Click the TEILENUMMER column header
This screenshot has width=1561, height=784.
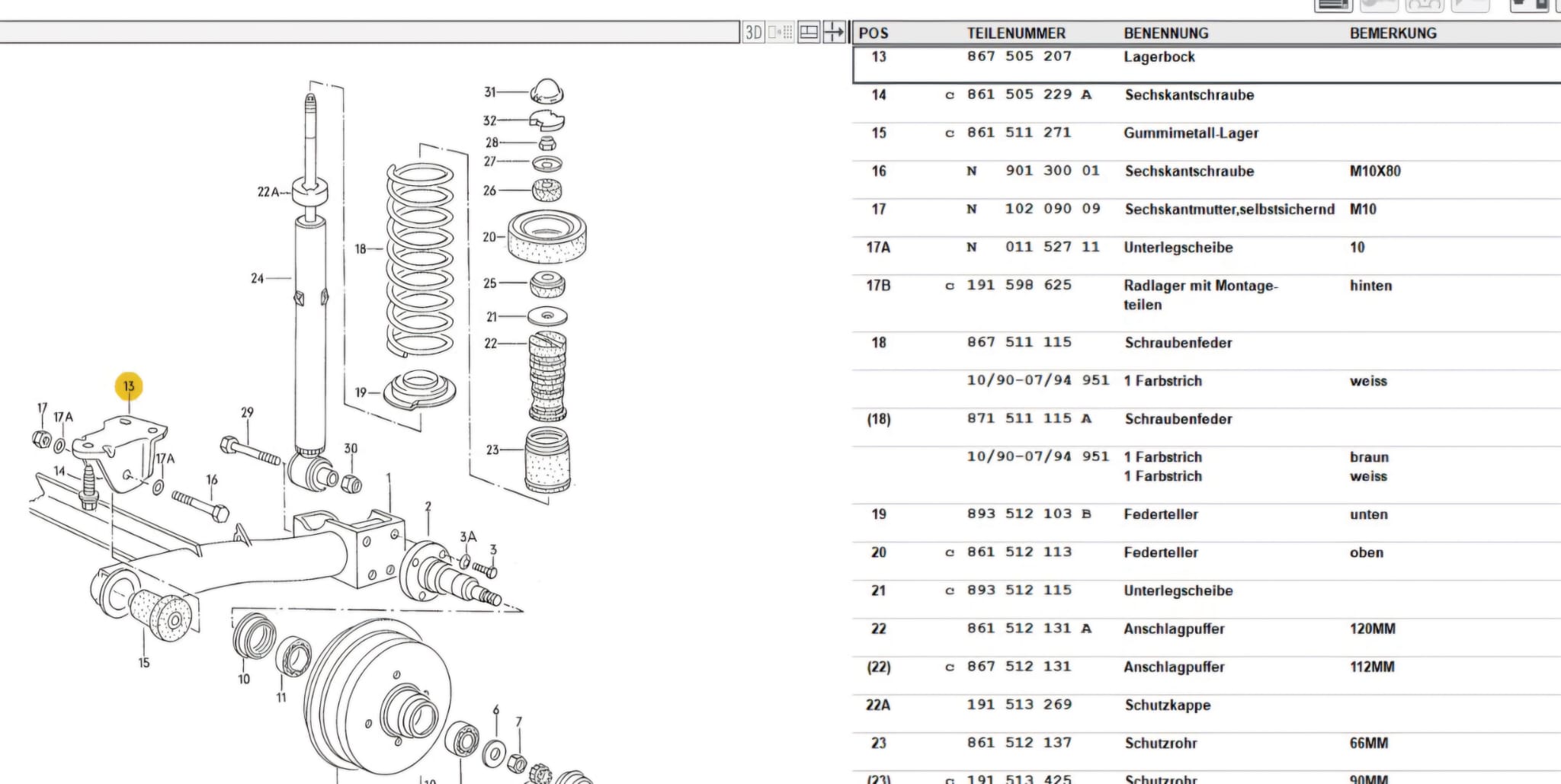(x=1016, y=34)
